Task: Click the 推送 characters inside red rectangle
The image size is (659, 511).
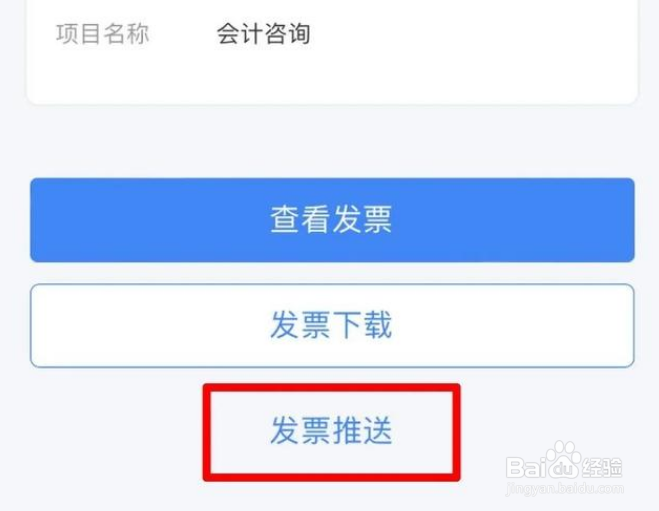Action: (x=362, y=431)
